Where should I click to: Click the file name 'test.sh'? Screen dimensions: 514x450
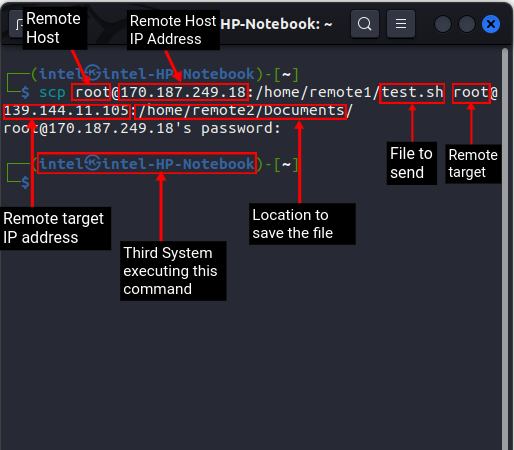point(412,92)
